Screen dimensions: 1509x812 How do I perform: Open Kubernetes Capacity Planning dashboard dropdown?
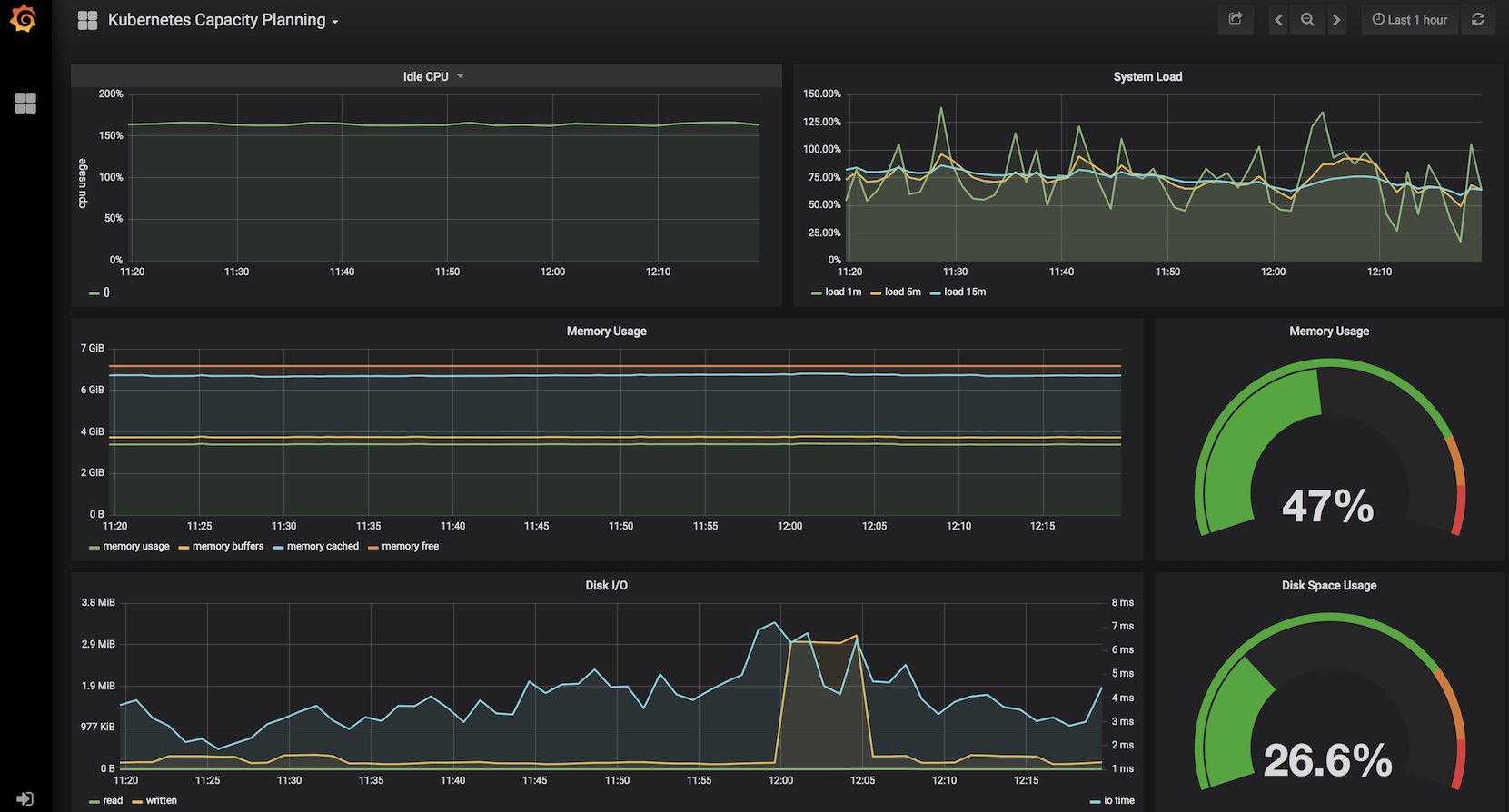pos(223,20)
